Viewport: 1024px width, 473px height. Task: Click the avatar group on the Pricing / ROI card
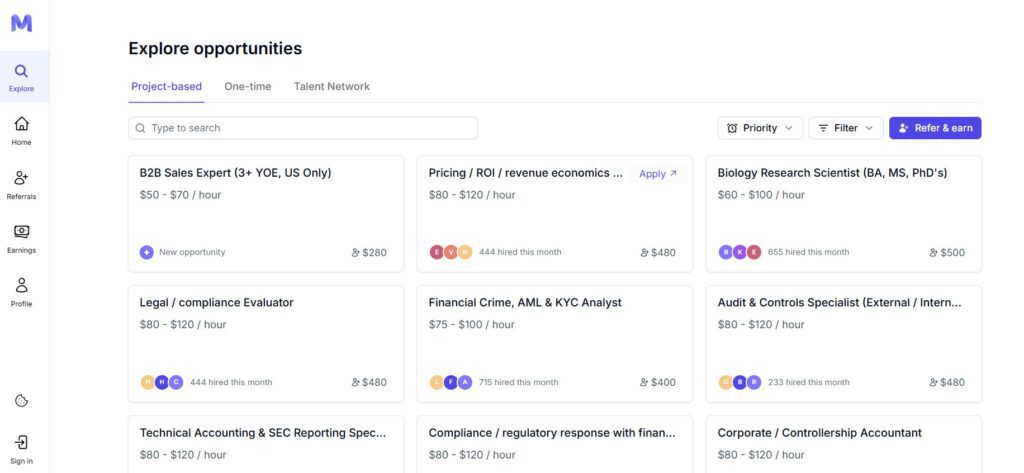pos(451,252)
